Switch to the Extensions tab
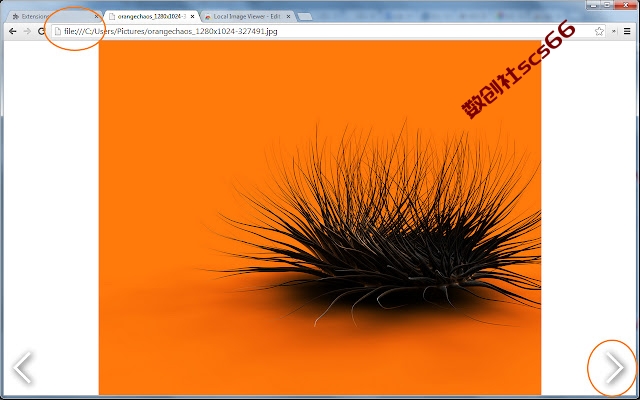The image size is (640, 400). pyautogui.click(x=55, y=17)
